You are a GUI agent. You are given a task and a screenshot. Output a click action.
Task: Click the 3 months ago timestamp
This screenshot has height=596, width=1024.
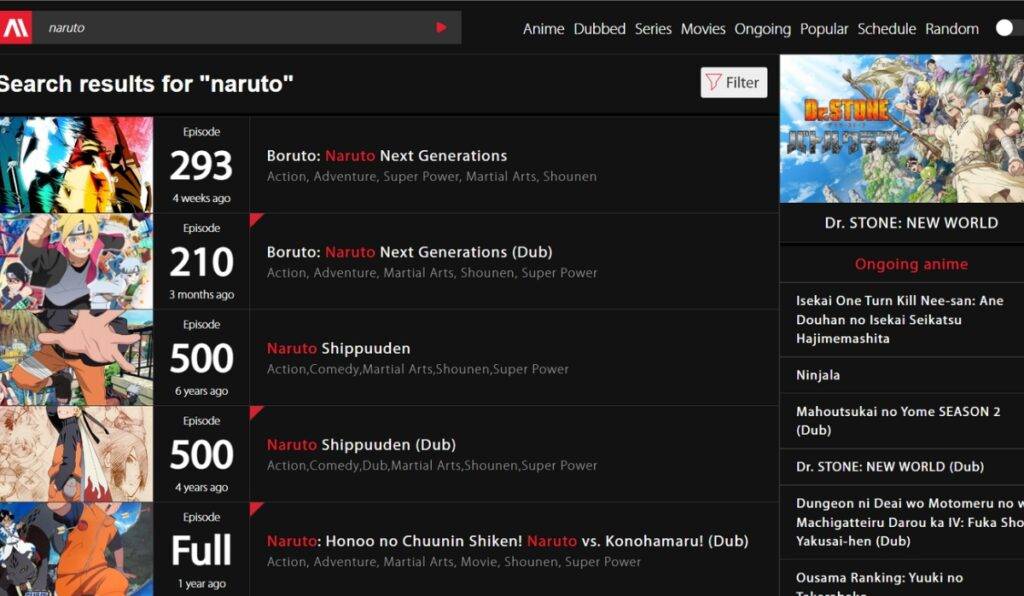pyautogui.click(x=201, y=294)
